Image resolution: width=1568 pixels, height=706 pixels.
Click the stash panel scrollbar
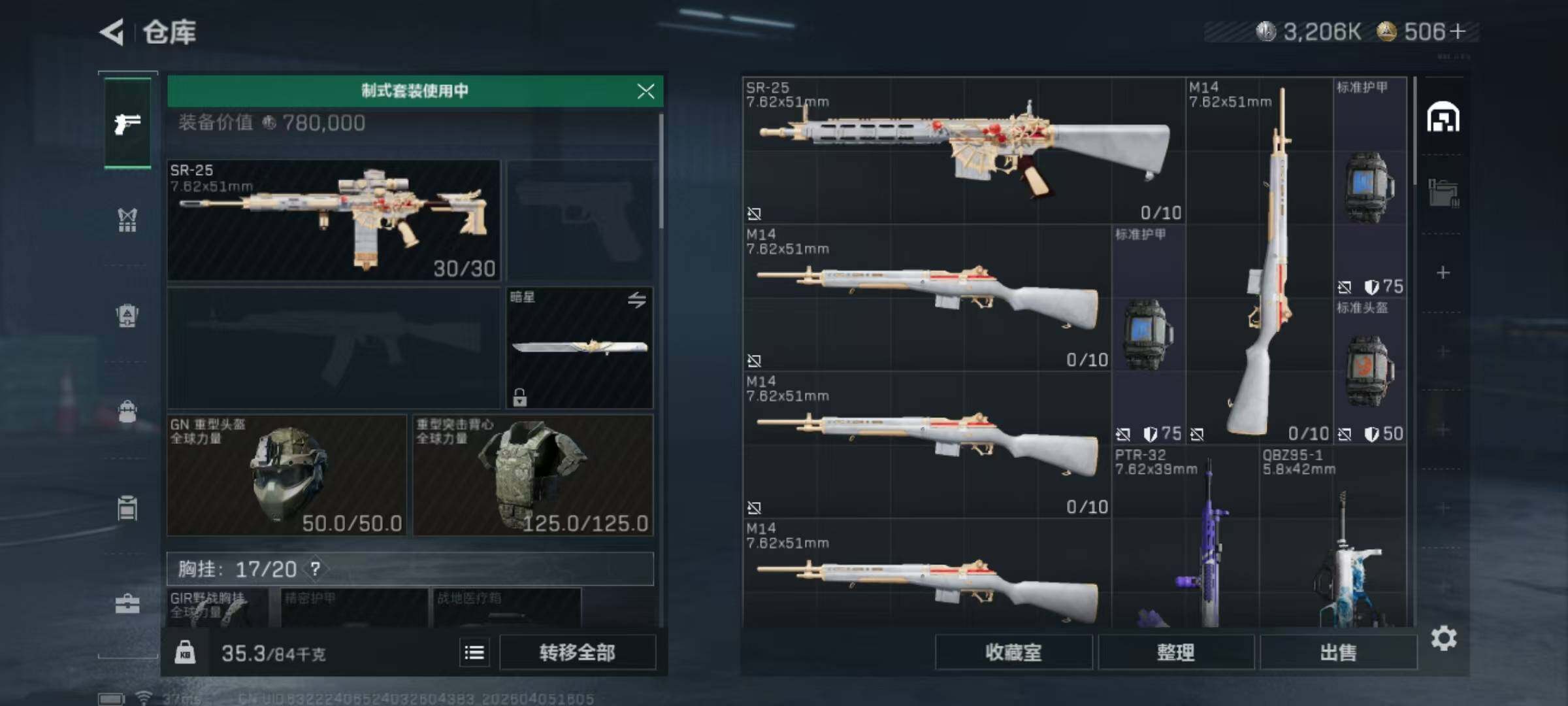click(1414, 131)
